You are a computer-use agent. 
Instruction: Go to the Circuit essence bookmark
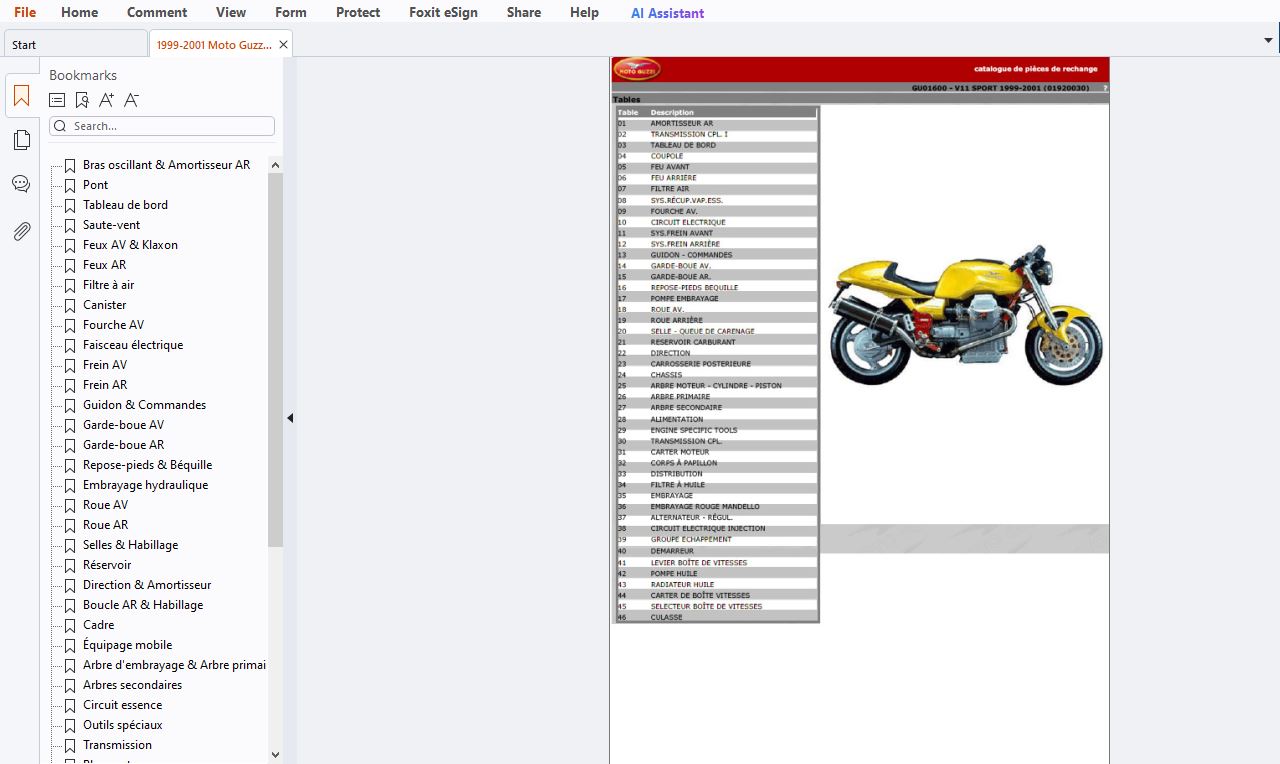[122, 705]
